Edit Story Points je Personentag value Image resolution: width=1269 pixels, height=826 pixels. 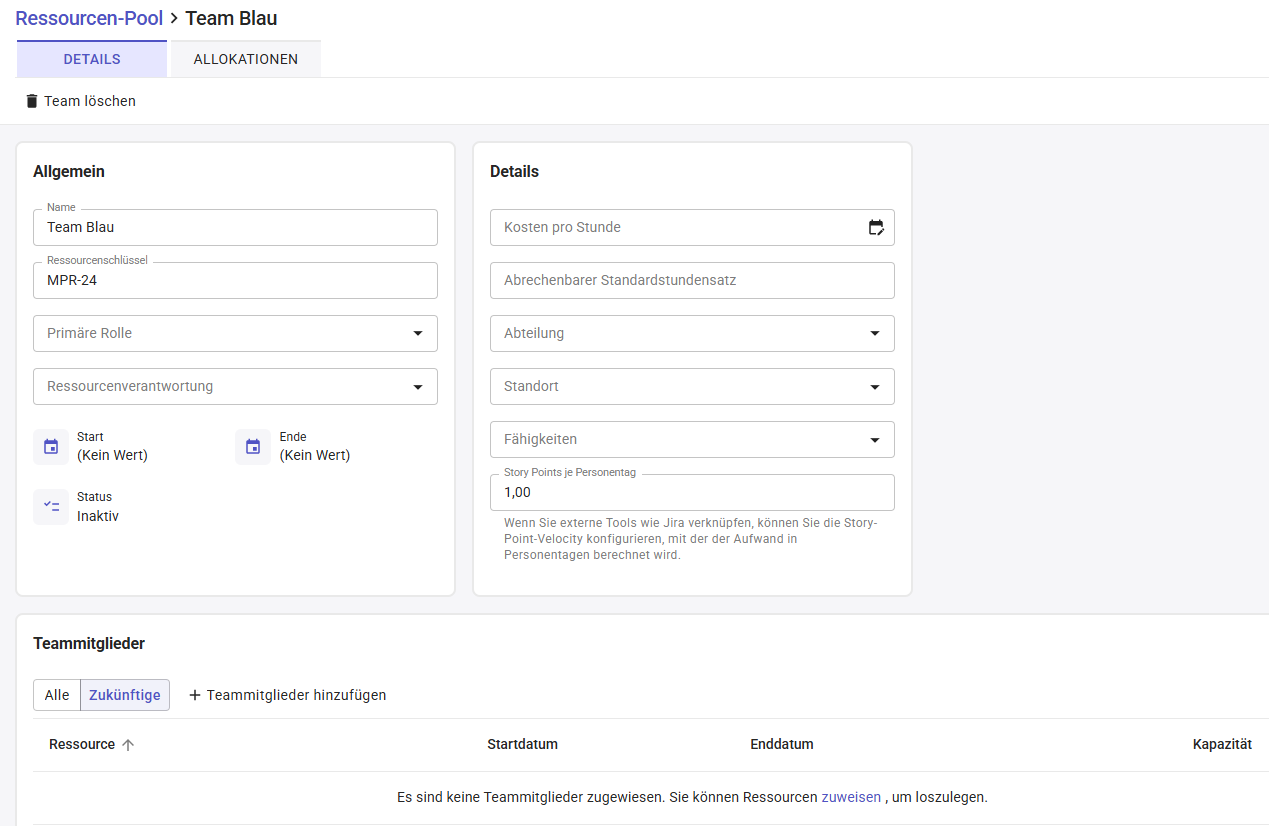[692, 492]
